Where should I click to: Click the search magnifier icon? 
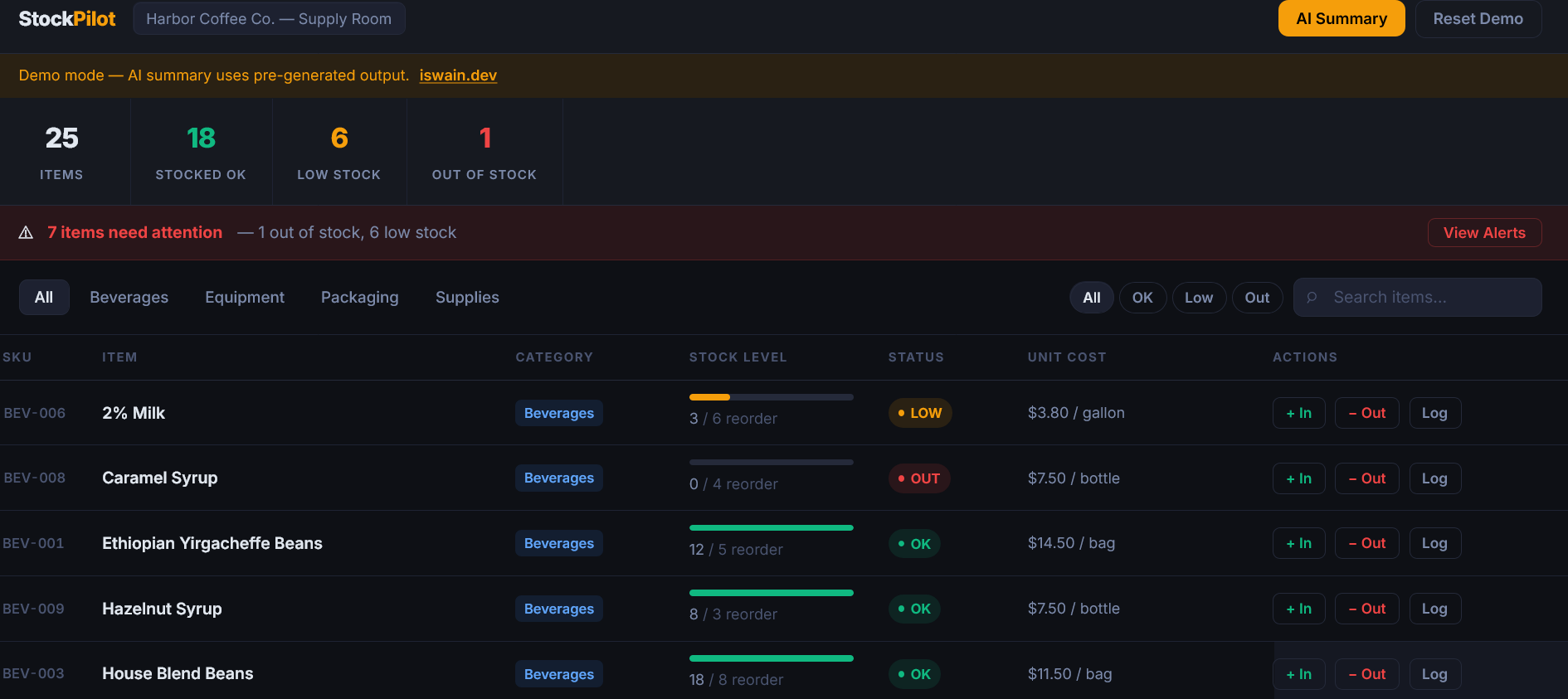pyautogui.click(x=1312, y=298)
